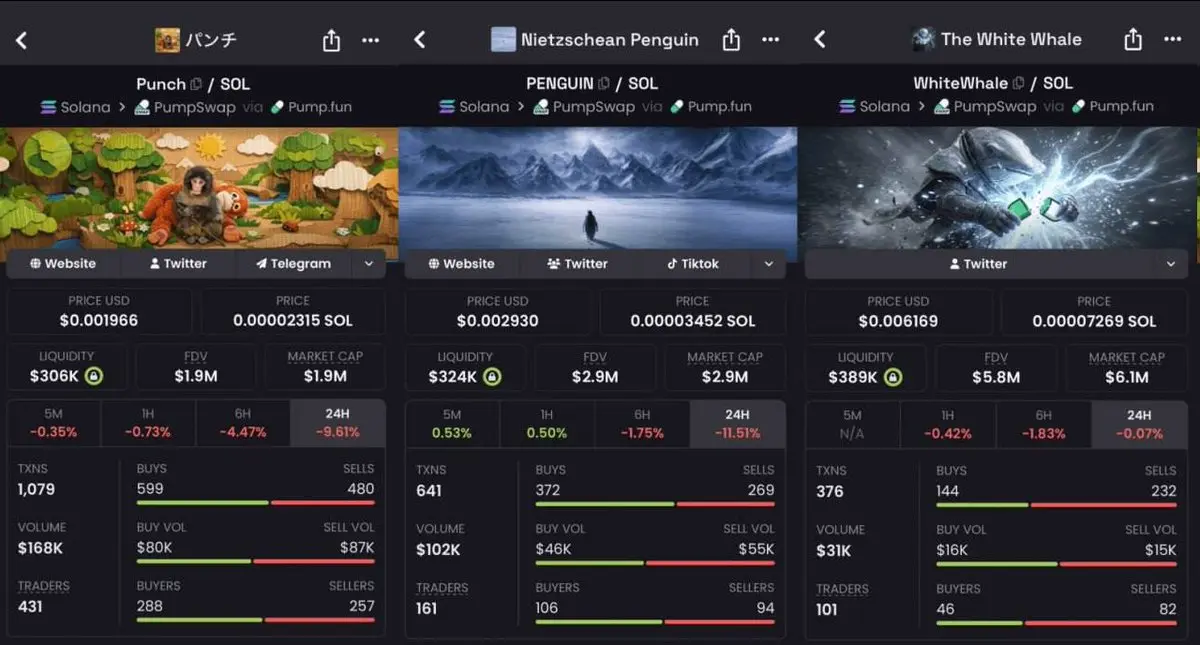Click The White Whale avatar icon
The height and width of the screenshot is (645, 1200).
tap(924, 40)
